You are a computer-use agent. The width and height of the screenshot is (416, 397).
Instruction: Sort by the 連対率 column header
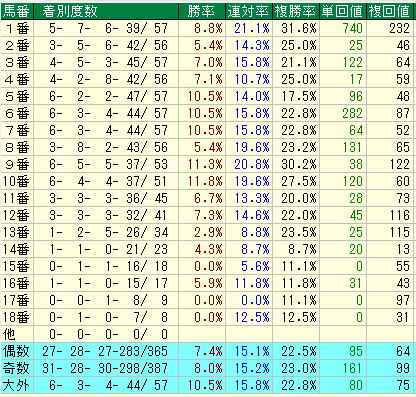pyautogui.click(x=249, y=11)
